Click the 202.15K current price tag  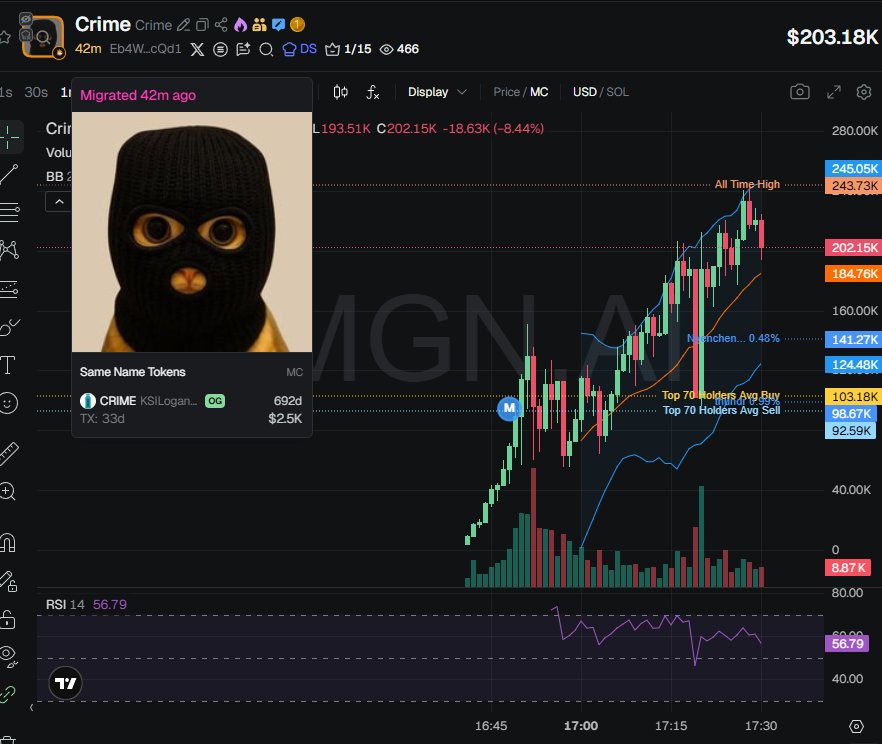(x=853, y=247)
